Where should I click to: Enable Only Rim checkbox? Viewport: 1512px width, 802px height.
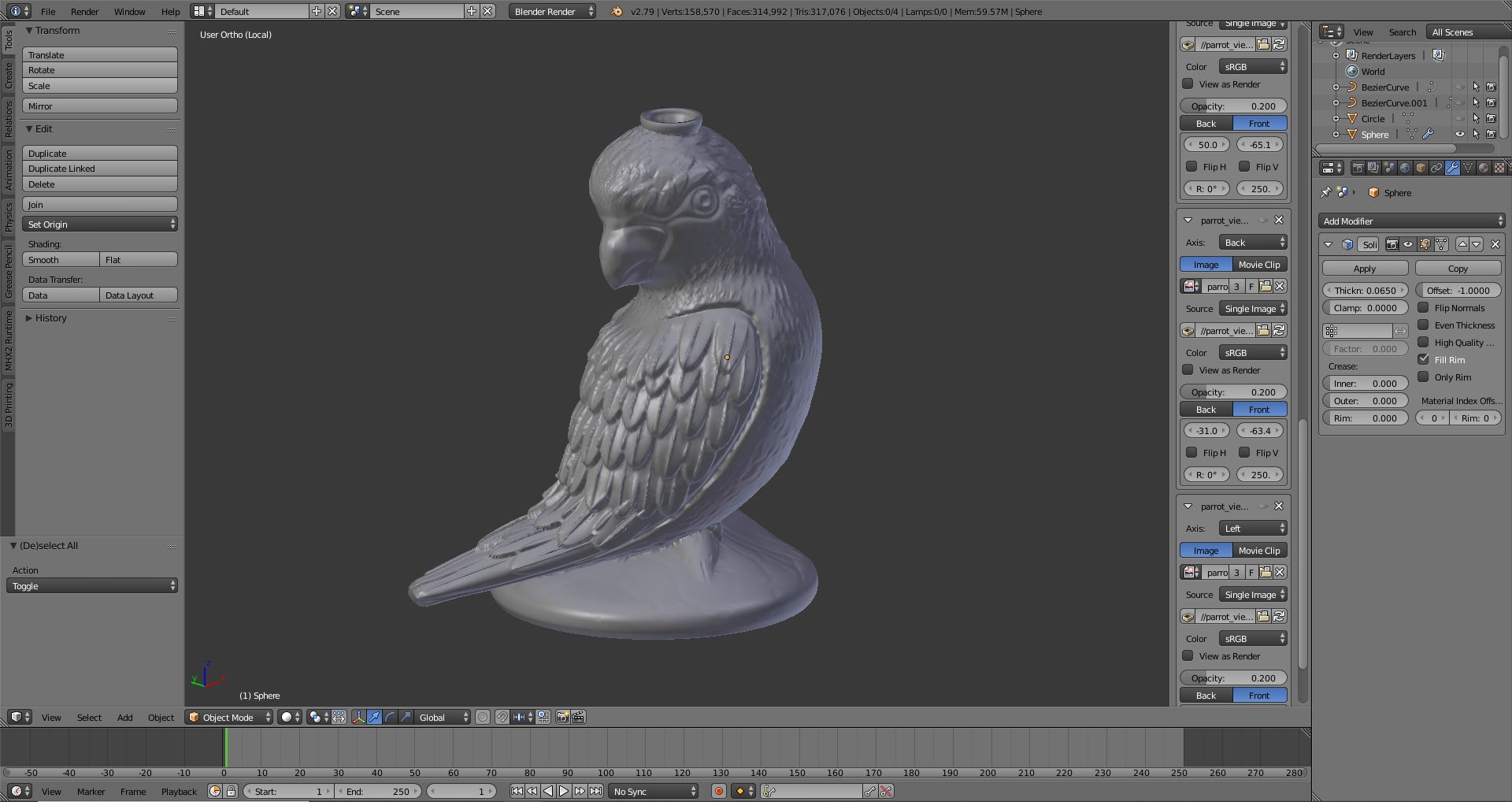coord(1423,377)
